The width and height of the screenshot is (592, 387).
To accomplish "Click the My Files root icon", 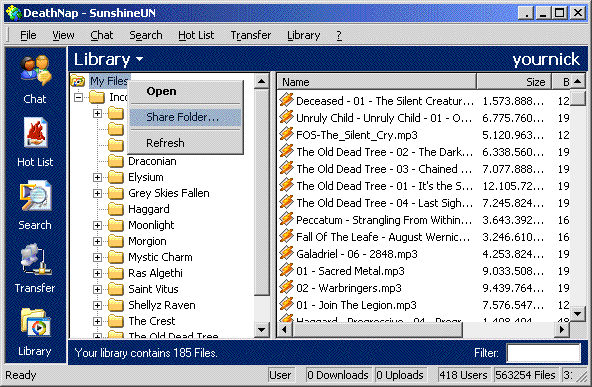I will click(x=78, y=81).
